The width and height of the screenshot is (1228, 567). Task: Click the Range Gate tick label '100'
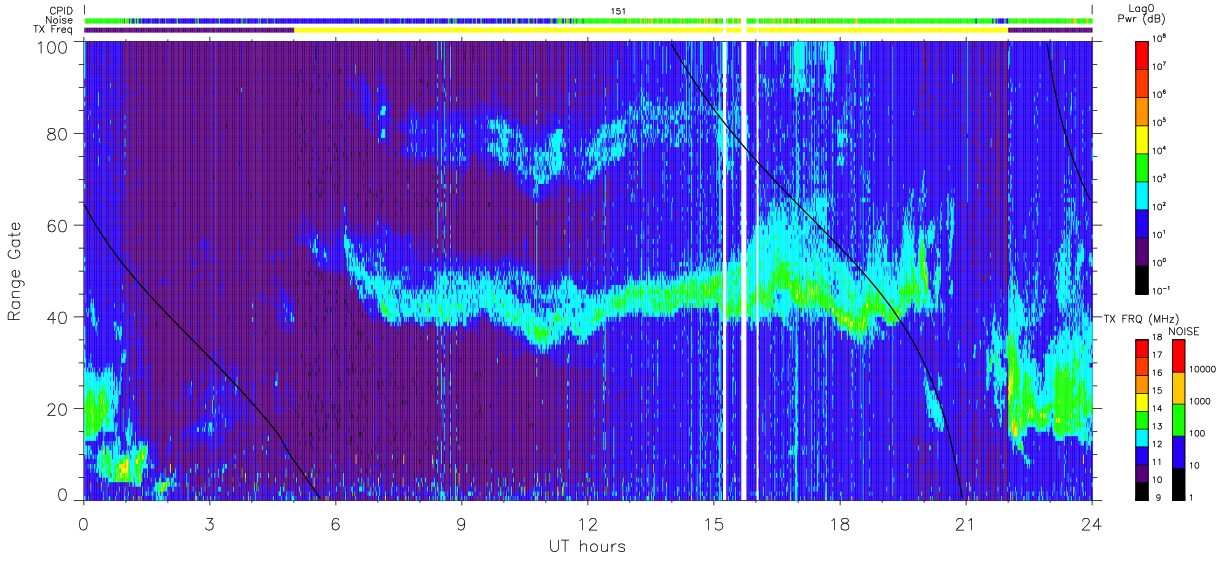pyautogui.click(x=55, y=47)
